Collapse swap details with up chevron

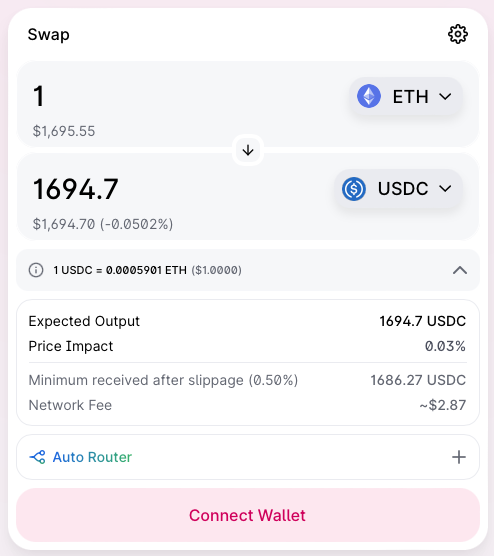[460, 270]
